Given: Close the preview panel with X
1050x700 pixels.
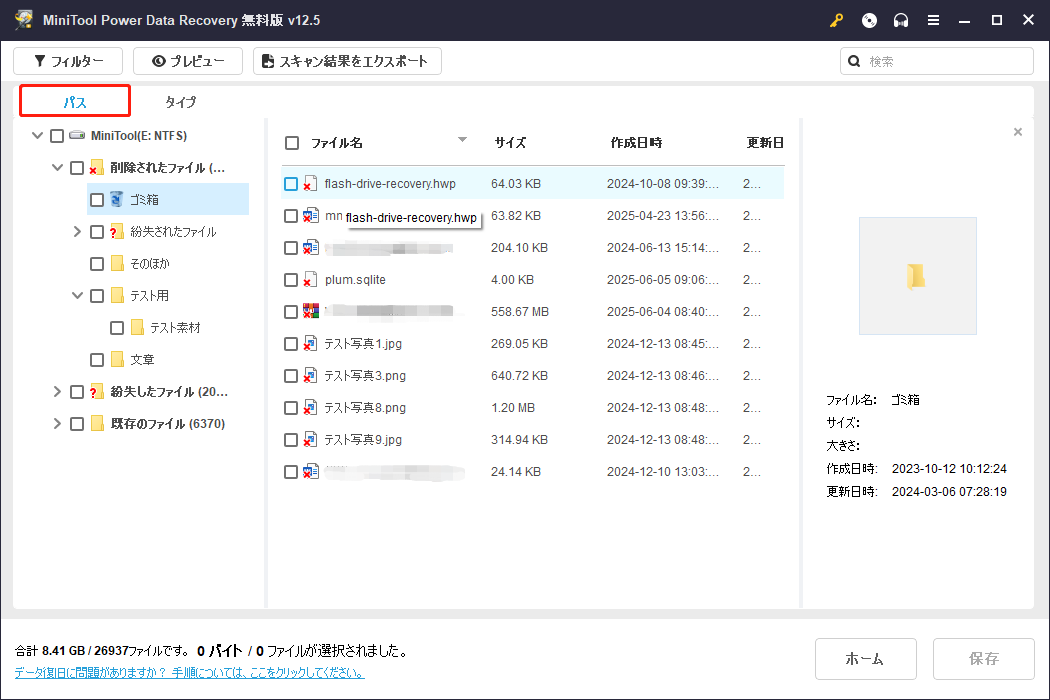Looking at the screenshot, I should [1018, 132].
